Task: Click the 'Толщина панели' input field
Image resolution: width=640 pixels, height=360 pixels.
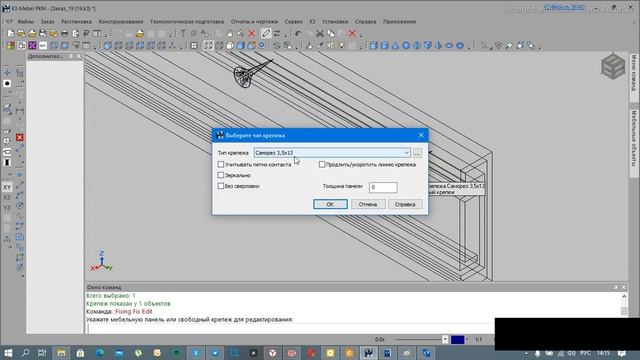Action: [x=383, y=187]
